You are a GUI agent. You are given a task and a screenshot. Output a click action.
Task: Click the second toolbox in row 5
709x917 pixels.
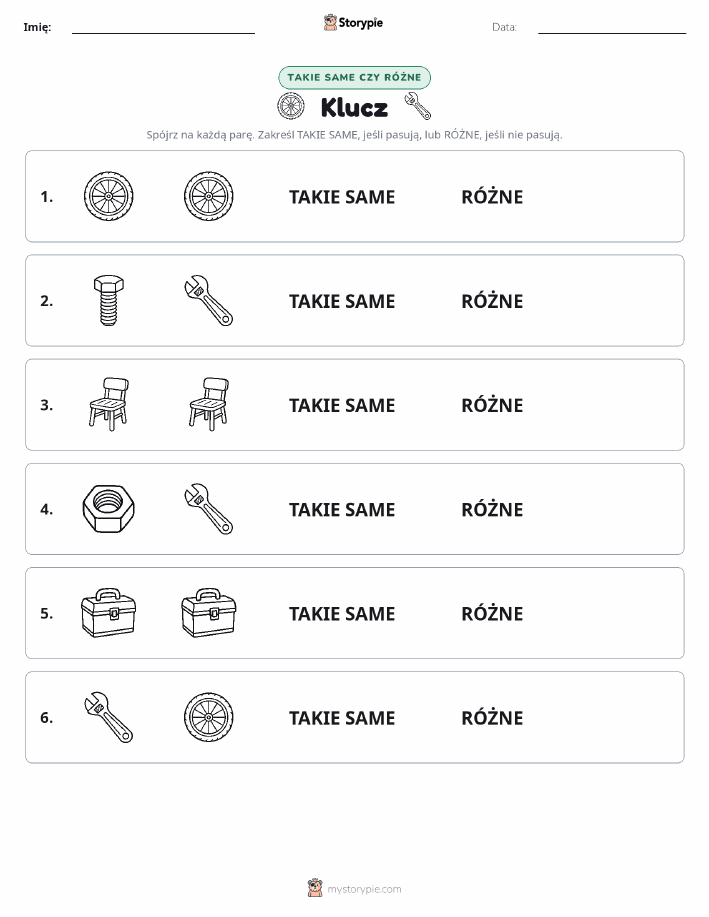(x=208, y=613)
